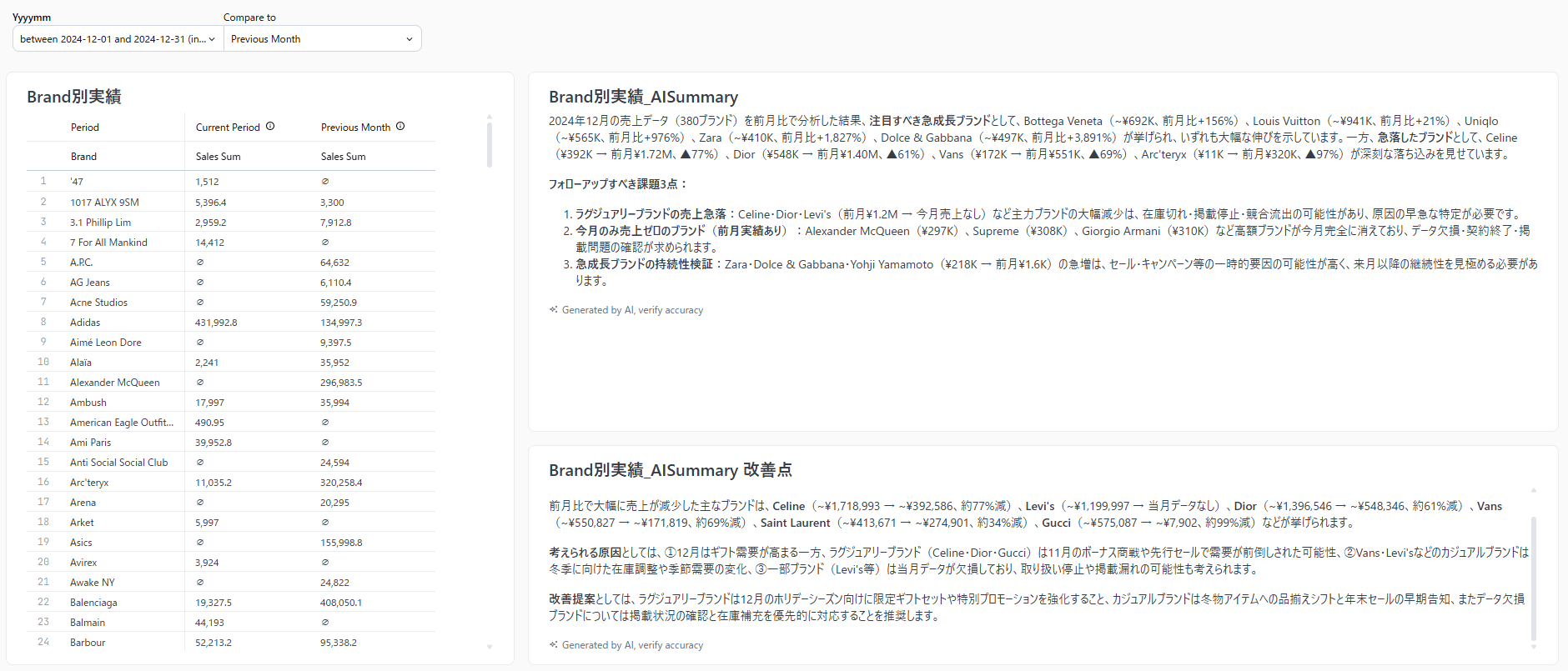Select the Arket brand cell
Image resolution: width=1568 pixels, height=671 pixels.
[x=82, y=523]
